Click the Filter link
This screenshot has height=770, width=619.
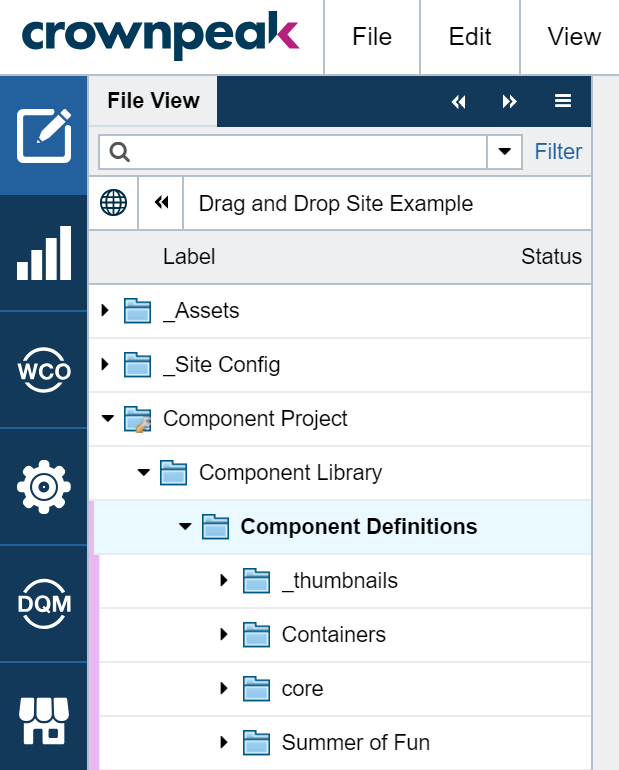pos(558,151)
